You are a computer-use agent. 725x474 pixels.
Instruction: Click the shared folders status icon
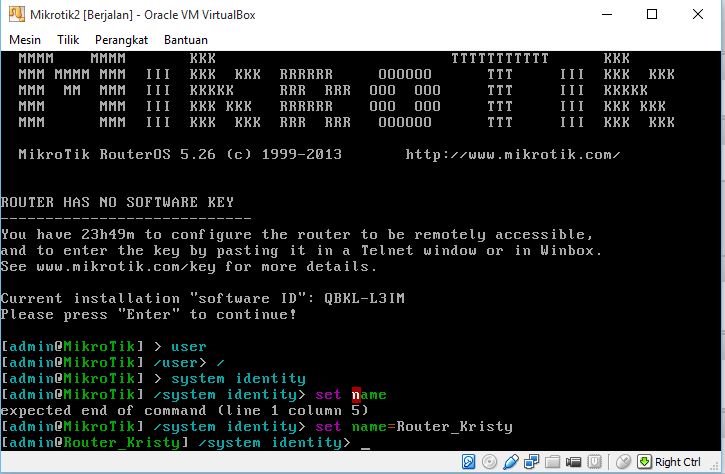553,462
